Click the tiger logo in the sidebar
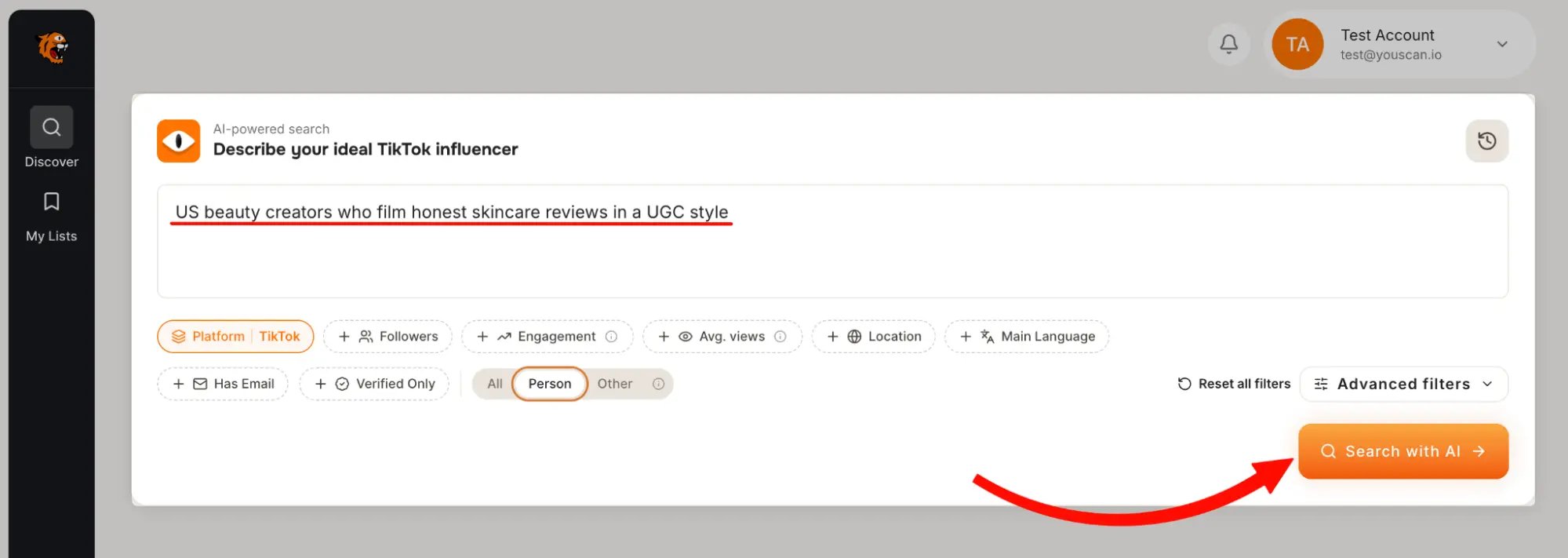1568x558 pixels. click(x=53, y=48)
